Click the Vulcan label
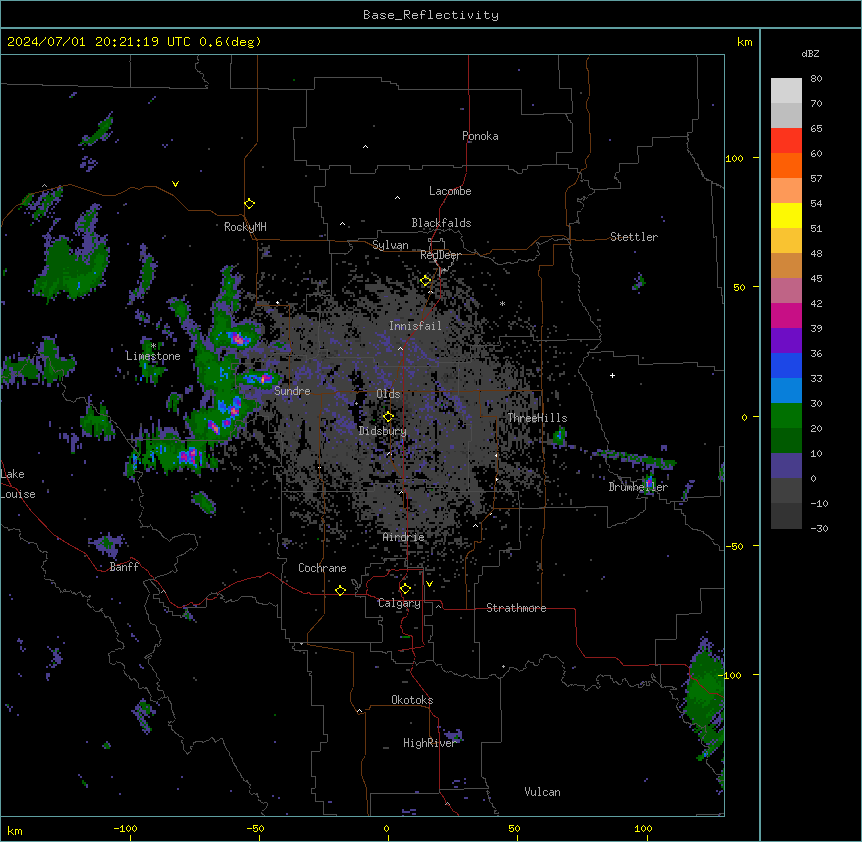 point(543,792)
